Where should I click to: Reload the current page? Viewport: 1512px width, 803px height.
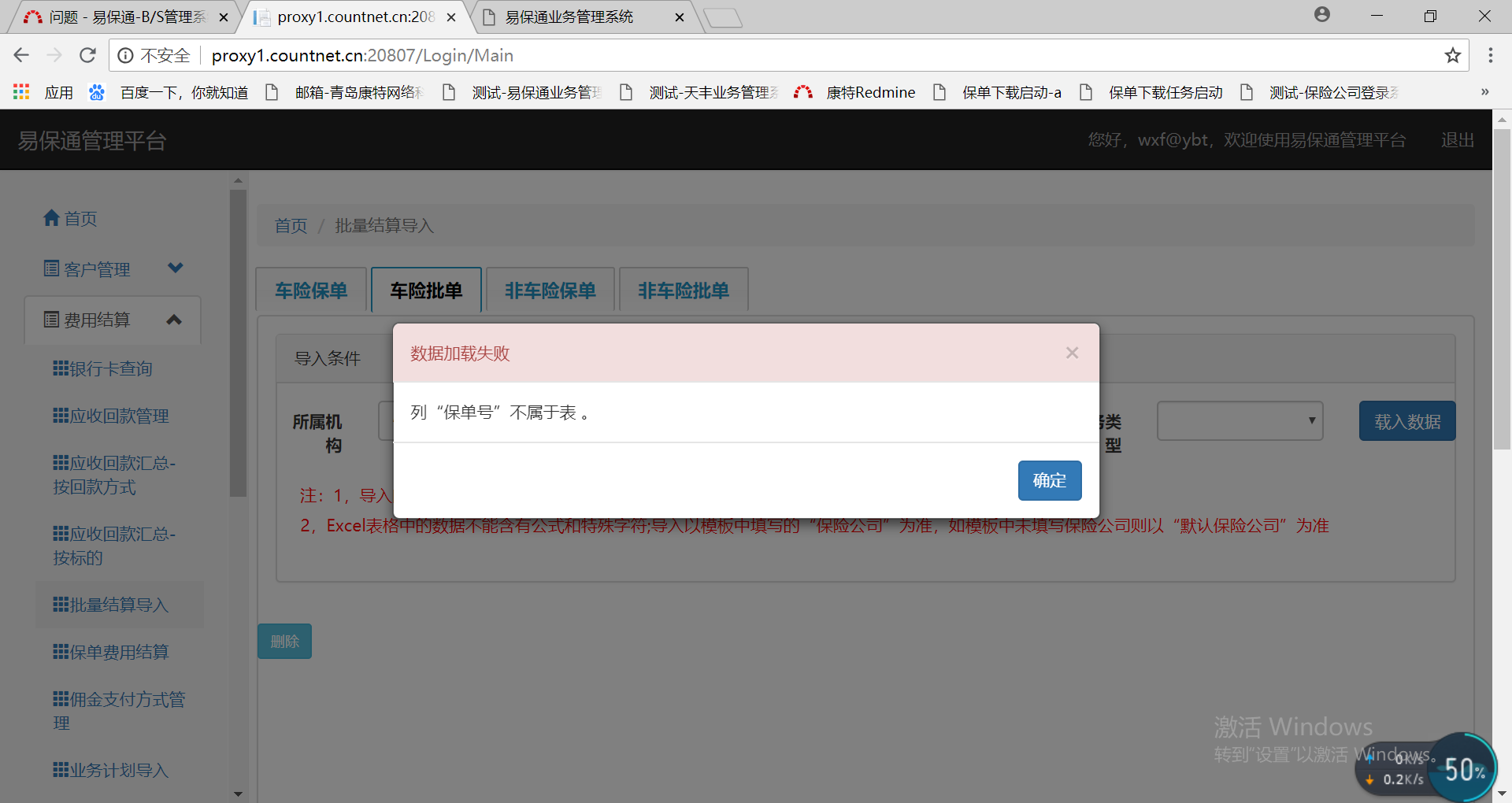pyautogui.click(x=87, y=55)
